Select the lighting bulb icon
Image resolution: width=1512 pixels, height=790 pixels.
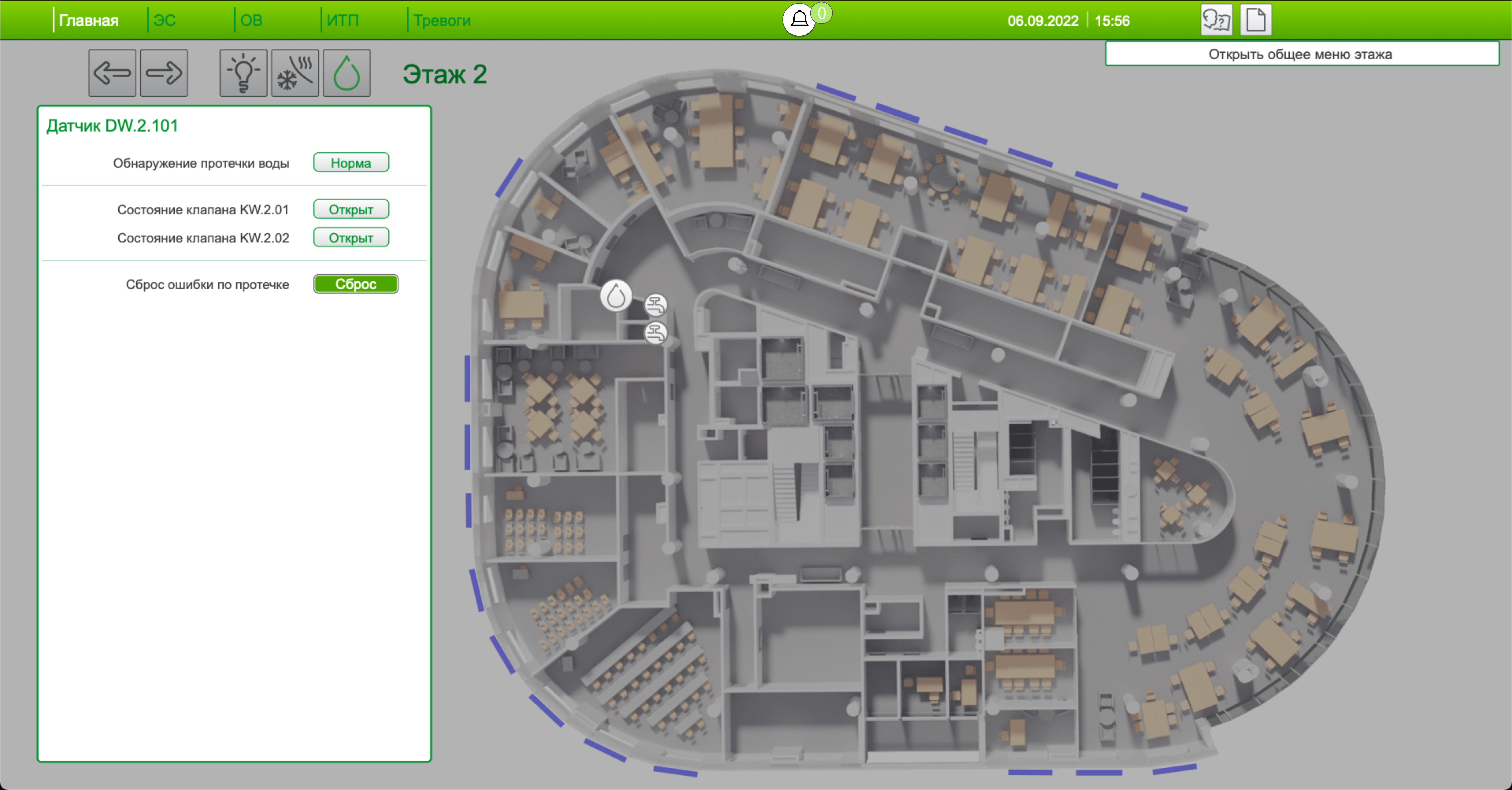pos(243,73)
